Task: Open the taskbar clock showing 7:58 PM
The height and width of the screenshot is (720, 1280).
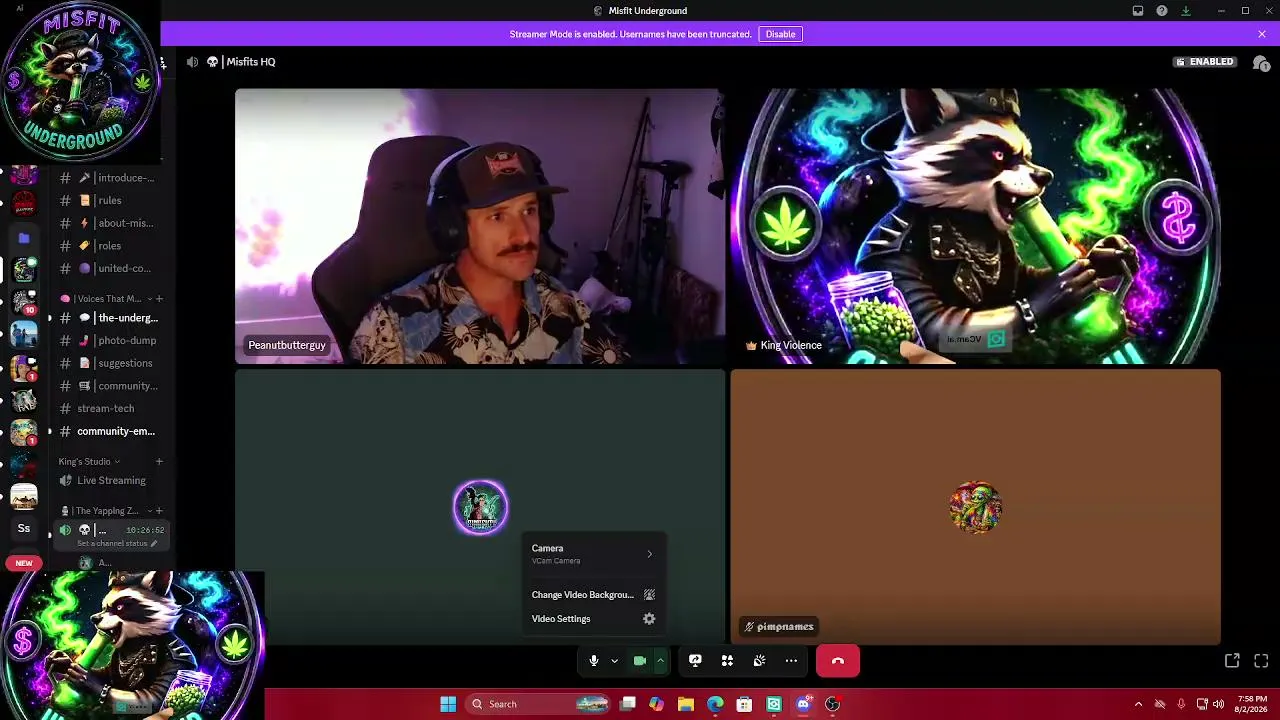Action: (1252, 704)
